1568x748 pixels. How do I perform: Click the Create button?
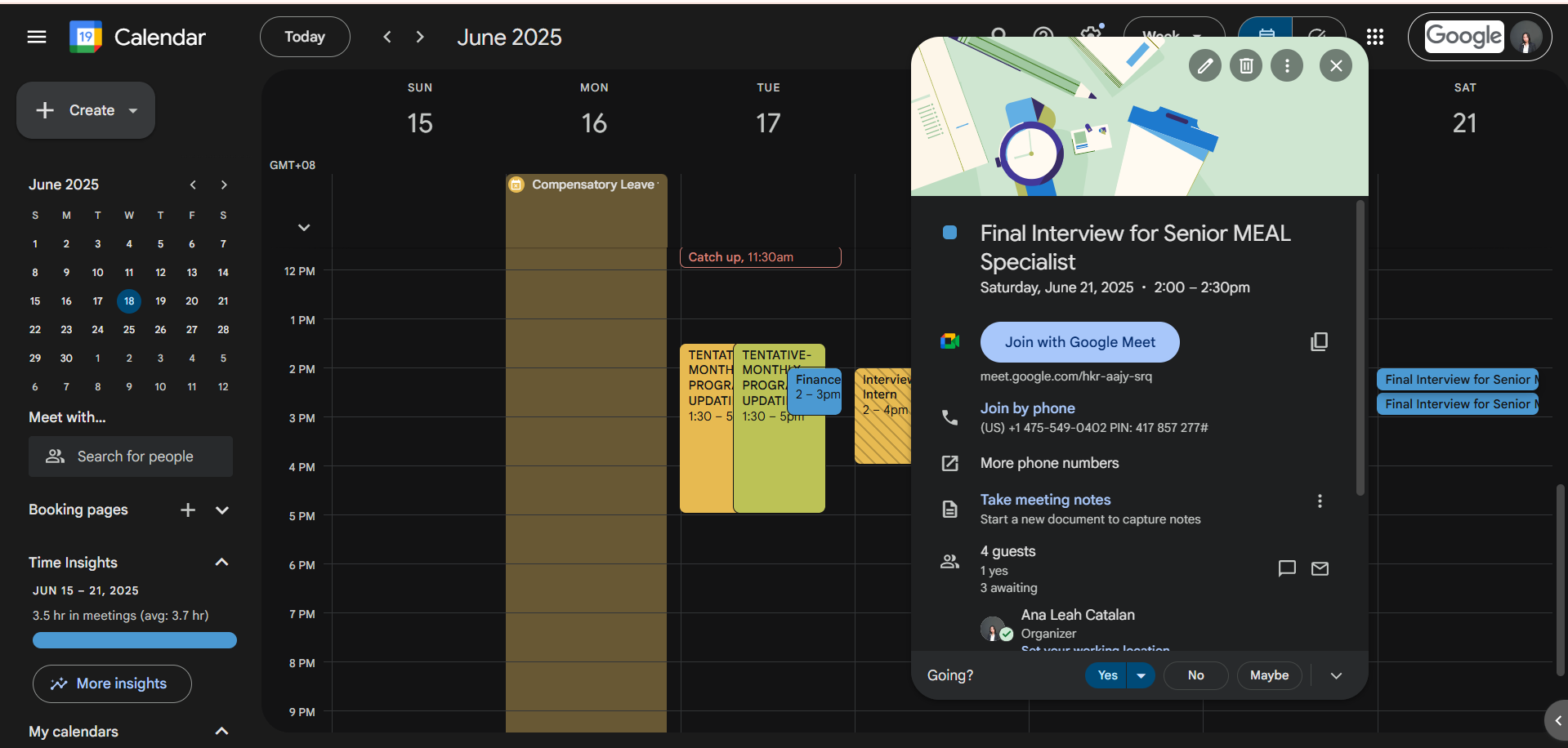pyautogui.click(x=86, y=110)
